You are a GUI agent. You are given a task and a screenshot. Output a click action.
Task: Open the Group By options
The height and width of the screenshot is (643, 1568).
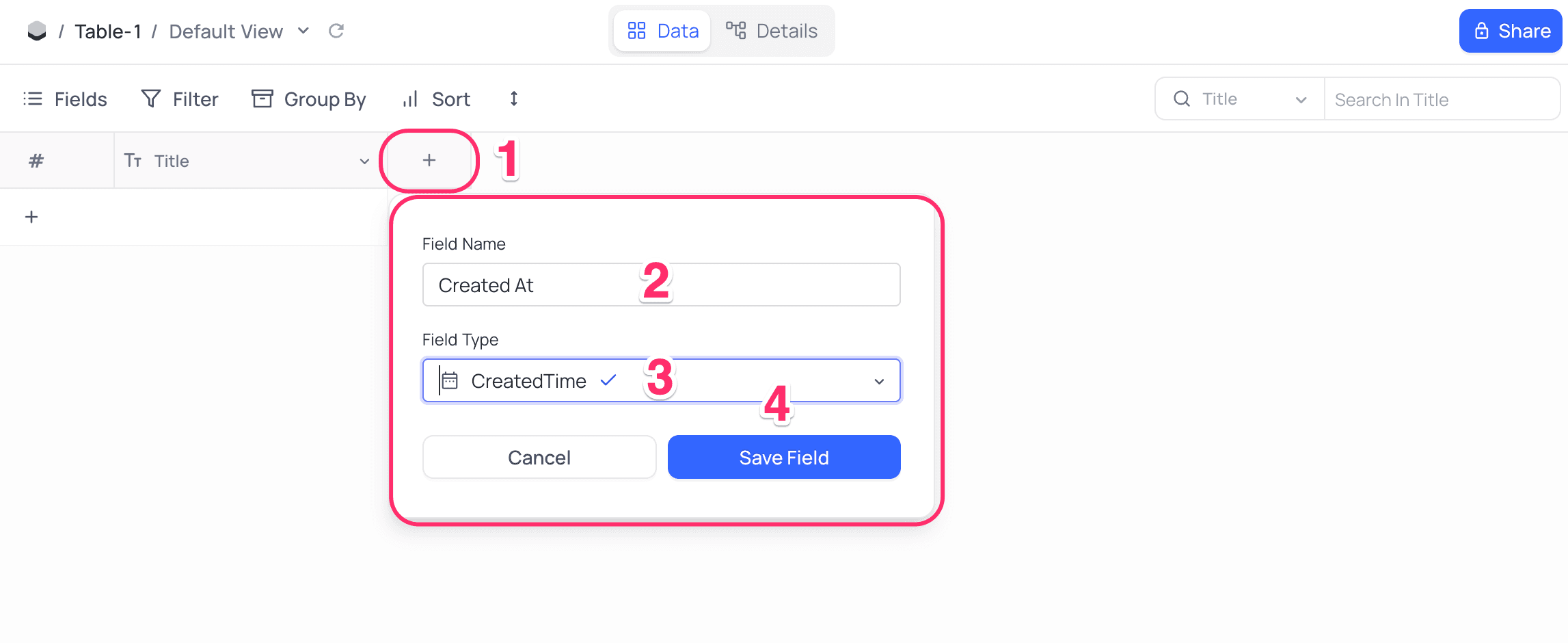tap(309, 99)
